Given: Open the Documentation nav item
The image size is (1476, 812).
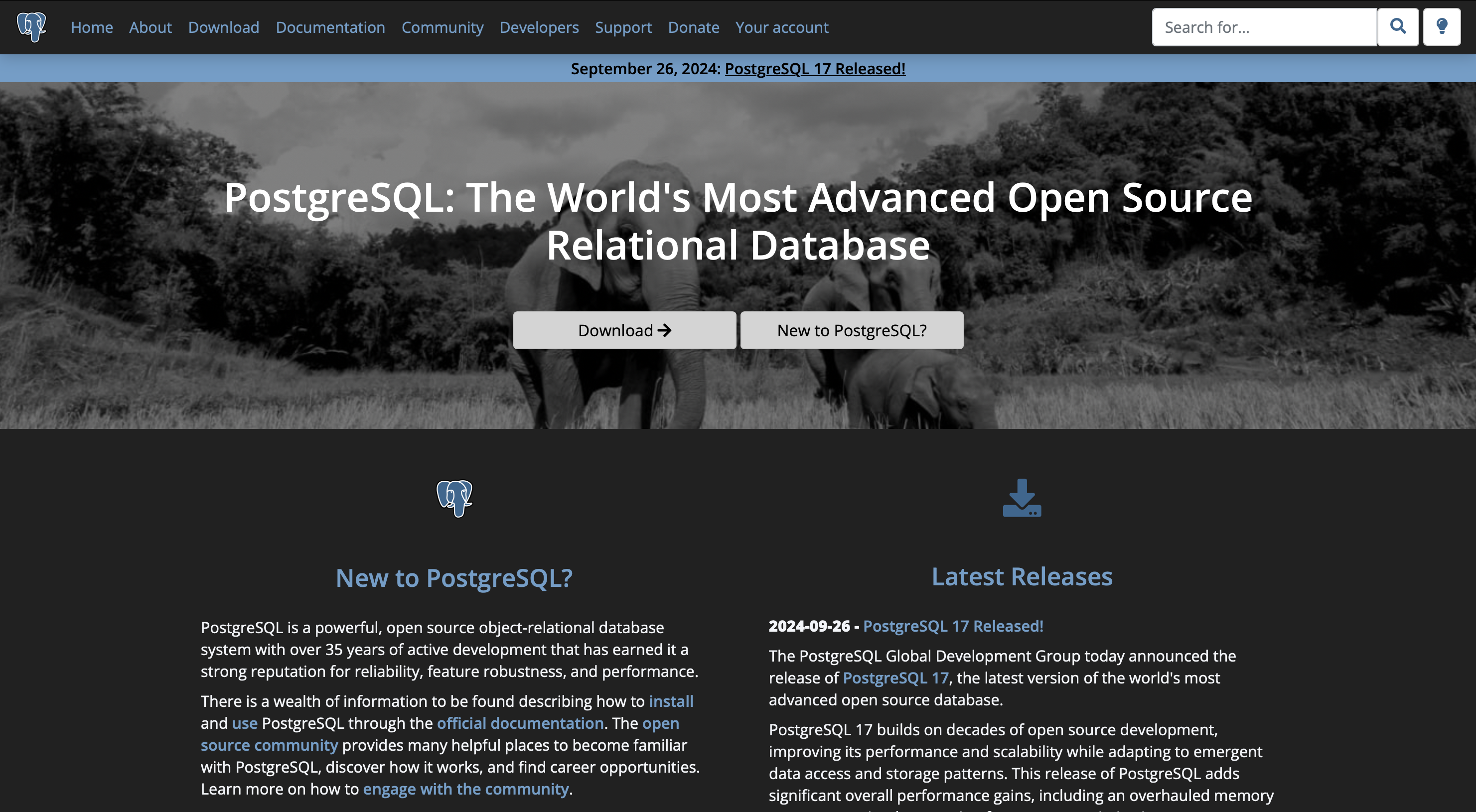Looking at the screenshot, I should pyautogui.click(x=330, y=27).
